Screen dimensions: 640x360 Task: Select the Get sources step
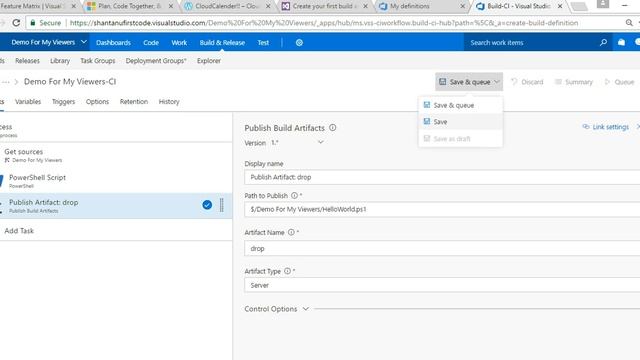[116, 155]
